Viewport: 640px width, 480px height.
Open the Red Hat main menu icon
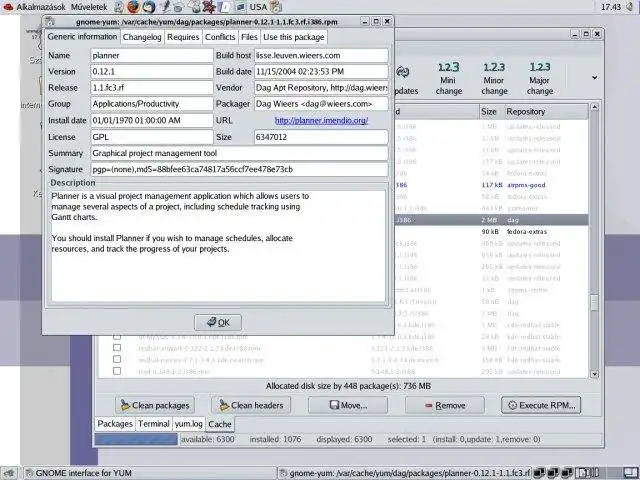coord(8,7)
